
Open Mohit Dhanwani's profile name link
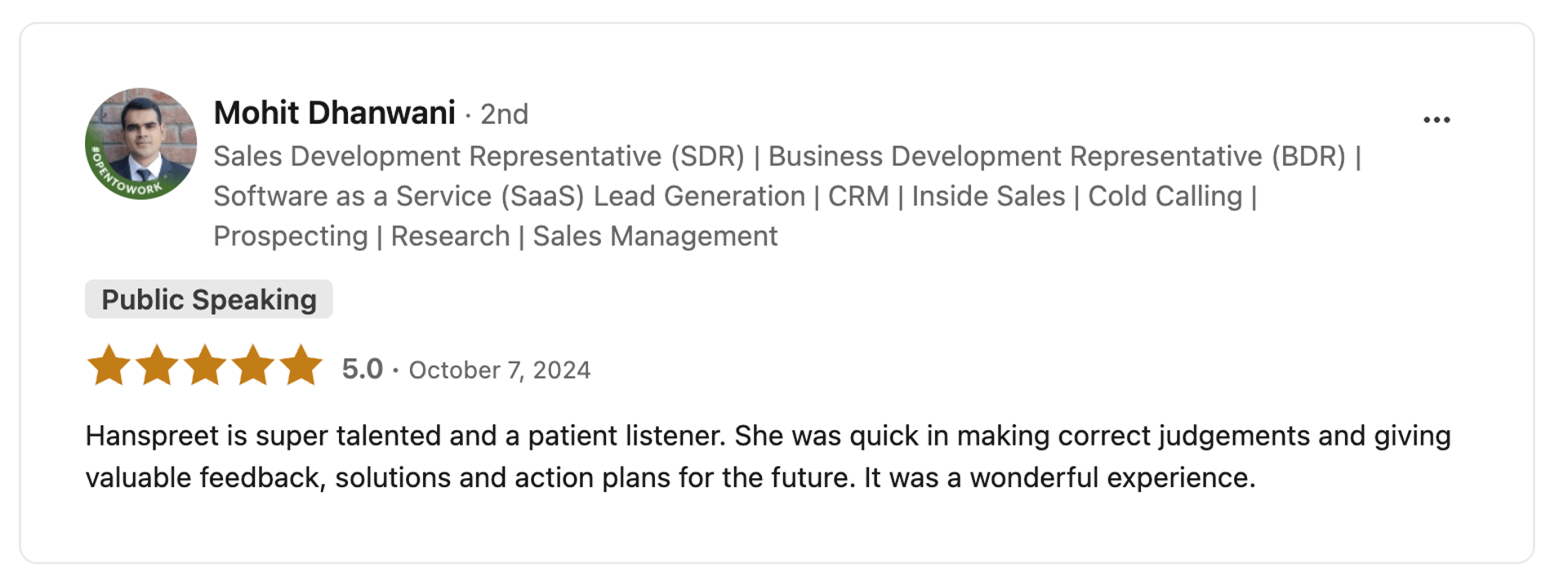[x=335, y=113]
